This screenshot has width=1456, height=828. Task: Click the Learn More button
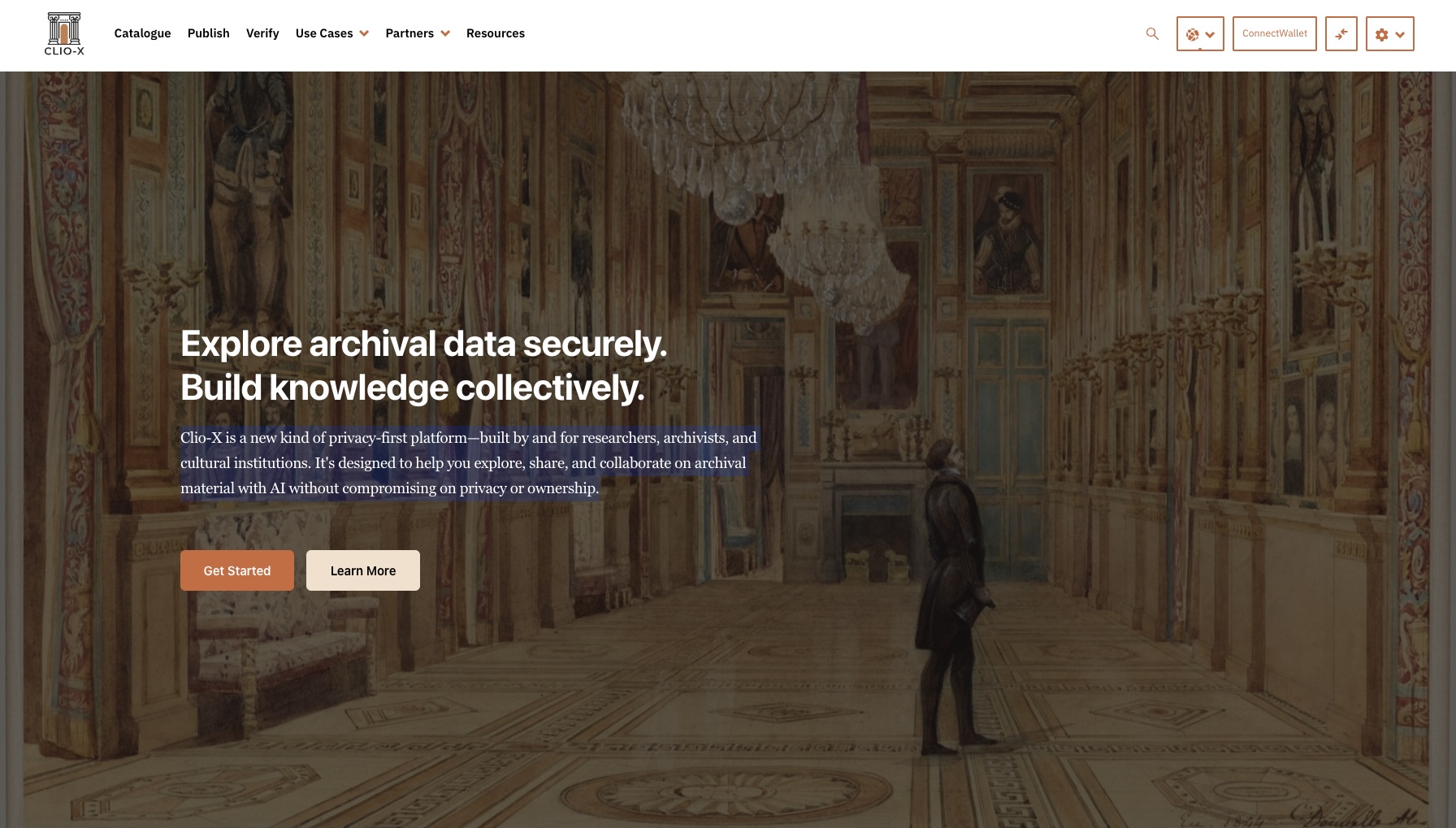coord(362,570)
